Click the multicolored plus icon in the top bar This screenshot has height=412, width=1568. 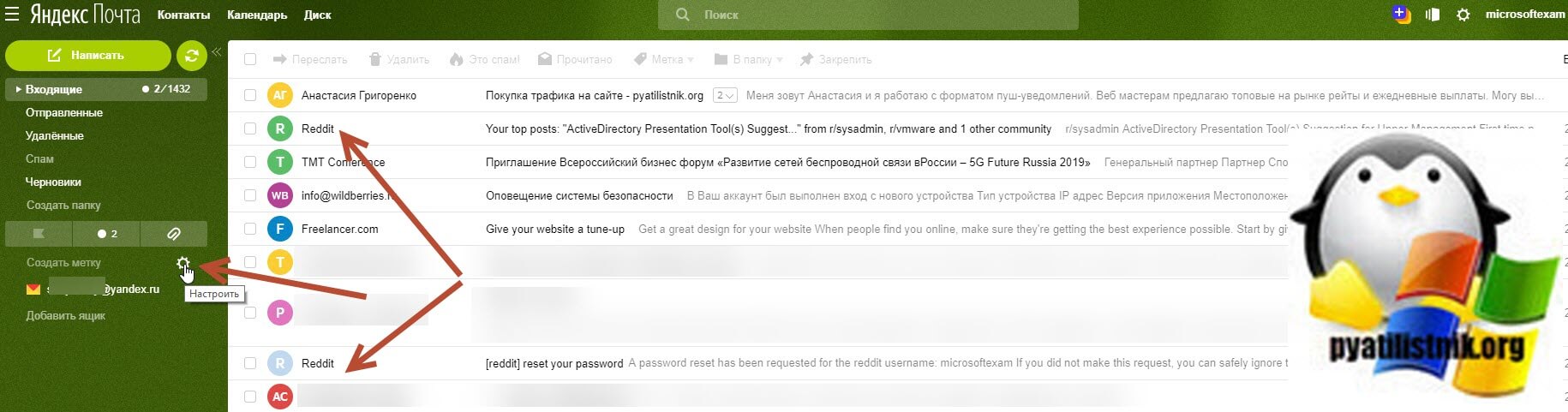point(1401,14)
